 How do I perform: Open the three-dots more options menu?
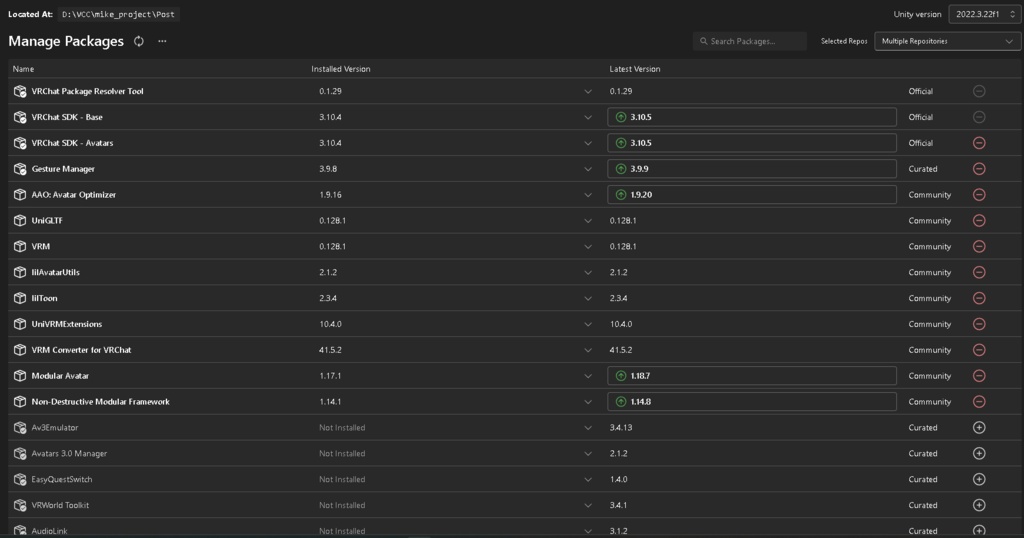(x=162, y=41)
